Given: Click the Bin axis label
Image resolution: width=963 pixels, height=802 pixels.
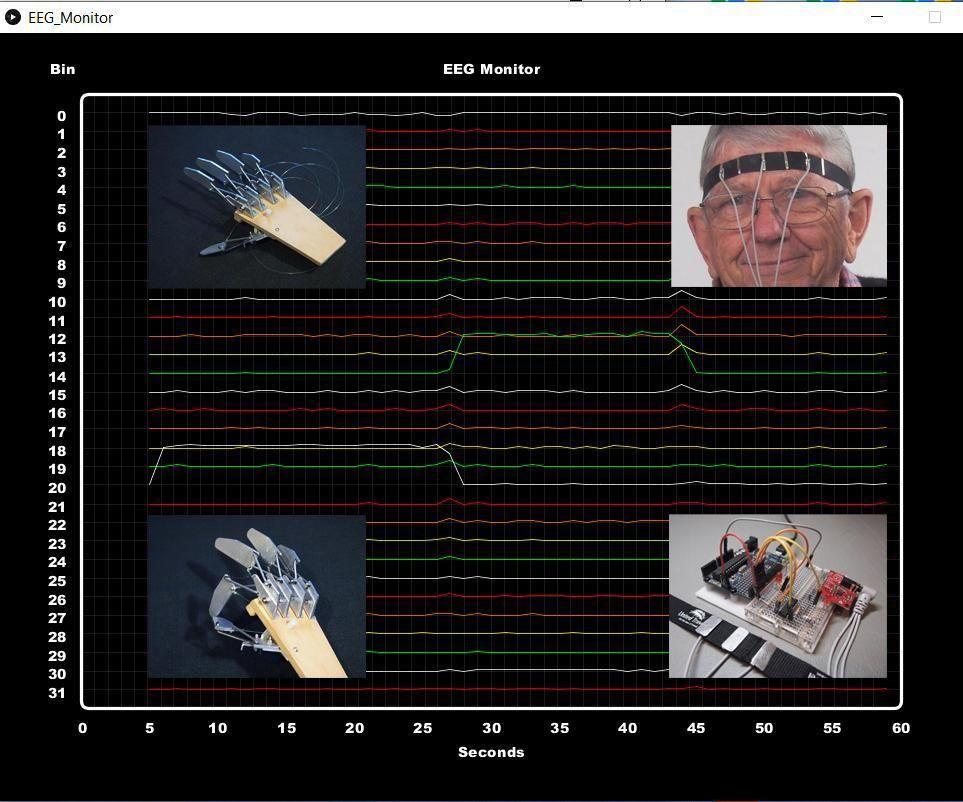Looking at the screenshot, I should tap(62, 69).
